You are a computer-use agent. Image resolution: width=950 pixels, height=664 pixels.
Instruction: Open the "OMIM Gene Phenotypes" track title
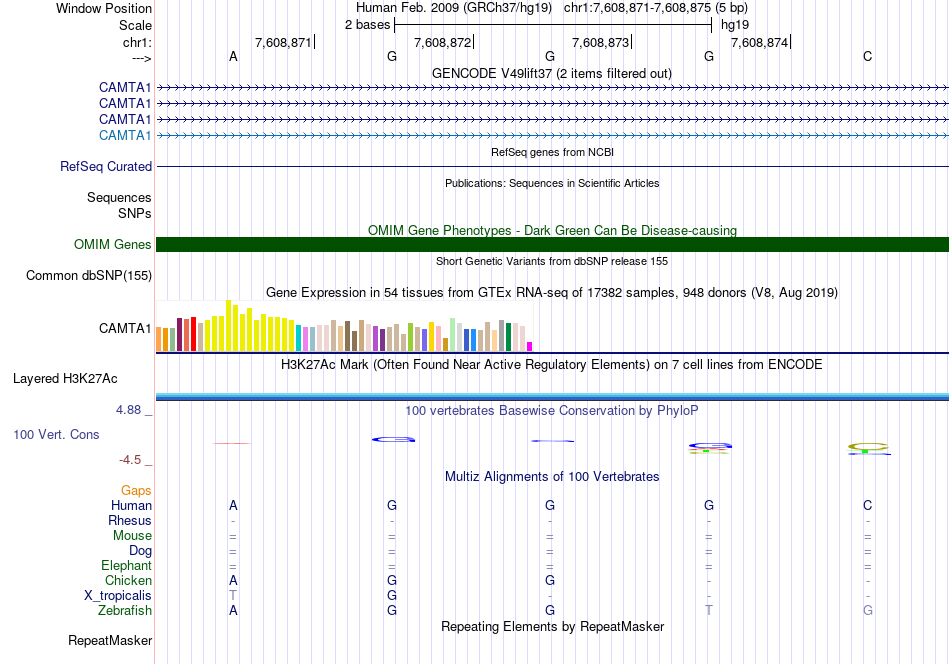click(x=552, y=231)
